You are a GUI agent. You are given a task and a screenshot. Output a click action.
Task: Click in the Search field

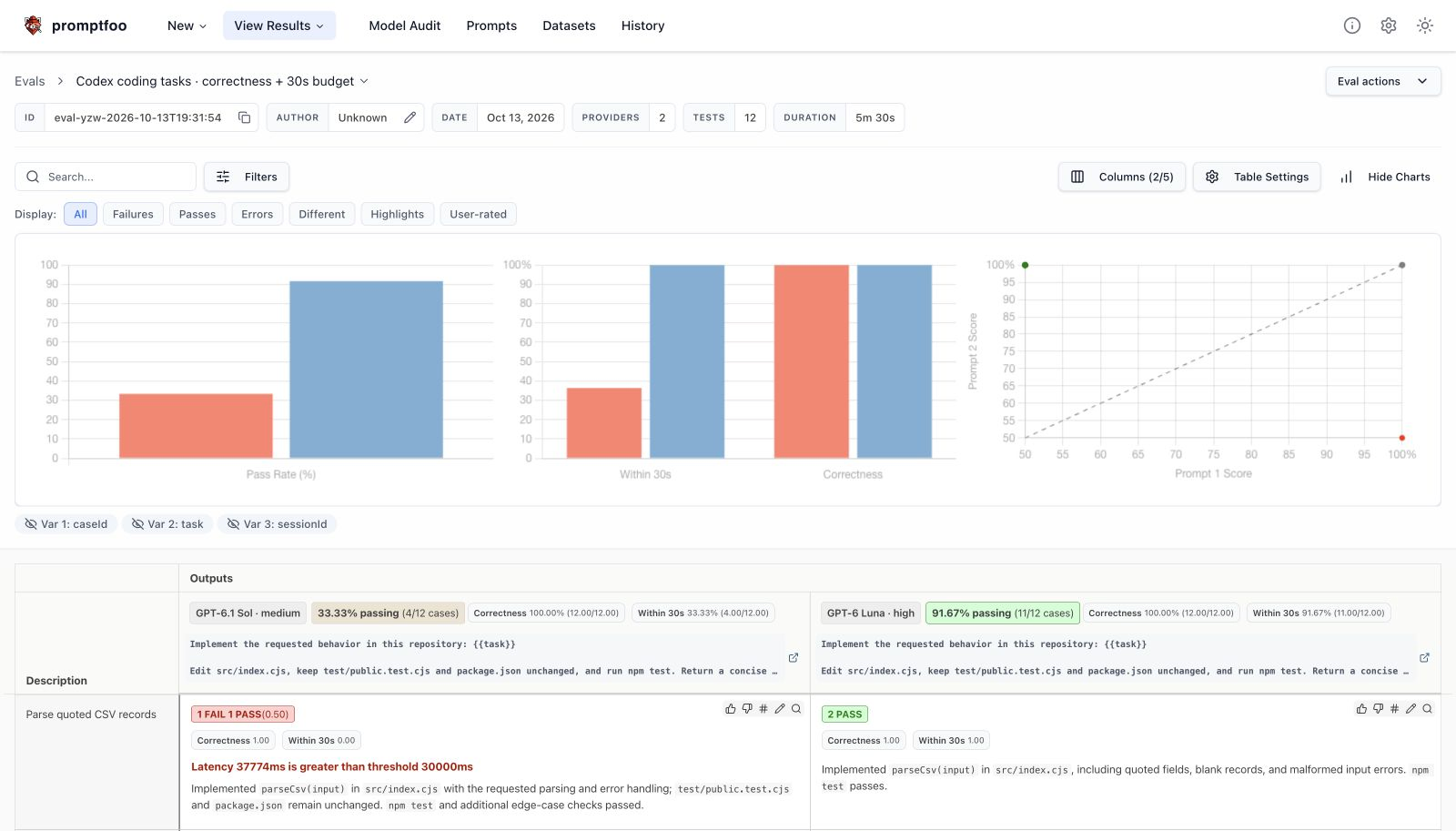(106, 177)
